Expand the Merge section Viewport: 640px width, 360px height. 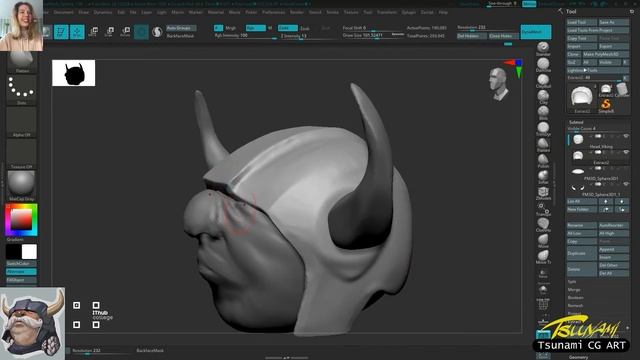point(573,289)
